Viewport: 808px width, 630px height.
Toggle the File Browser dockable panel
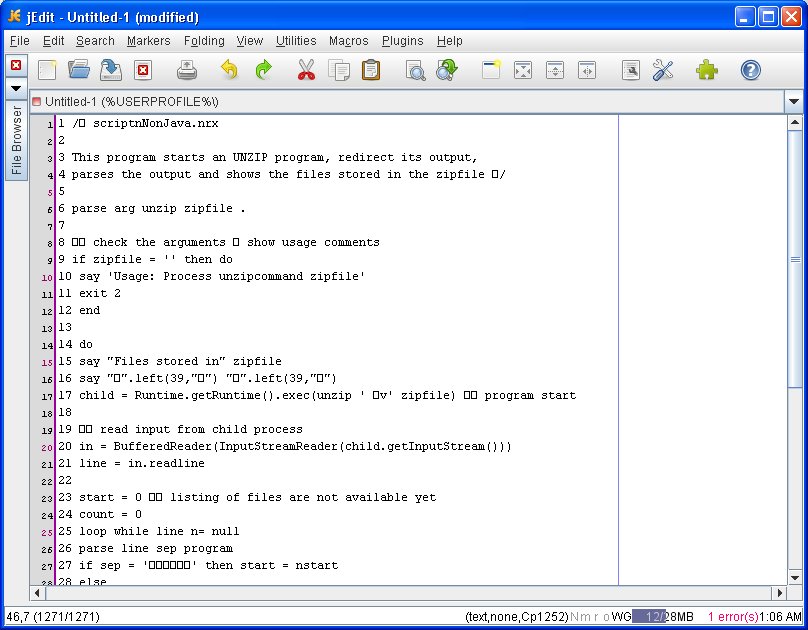(x=16, y=140)
